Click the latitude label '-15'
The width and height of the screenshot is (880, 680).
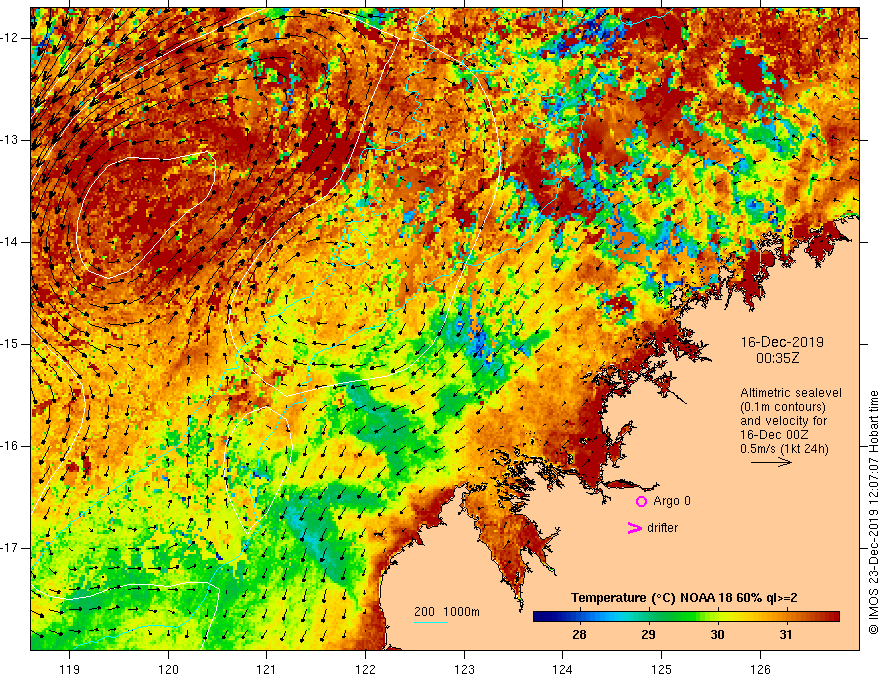[10, 344]
